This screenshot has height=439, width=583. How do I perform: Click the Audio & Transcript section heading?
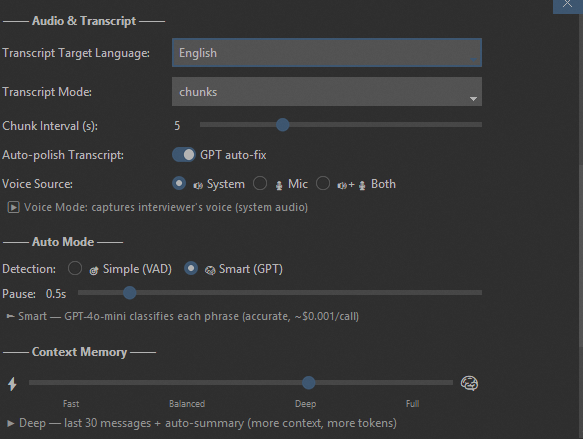84,21
